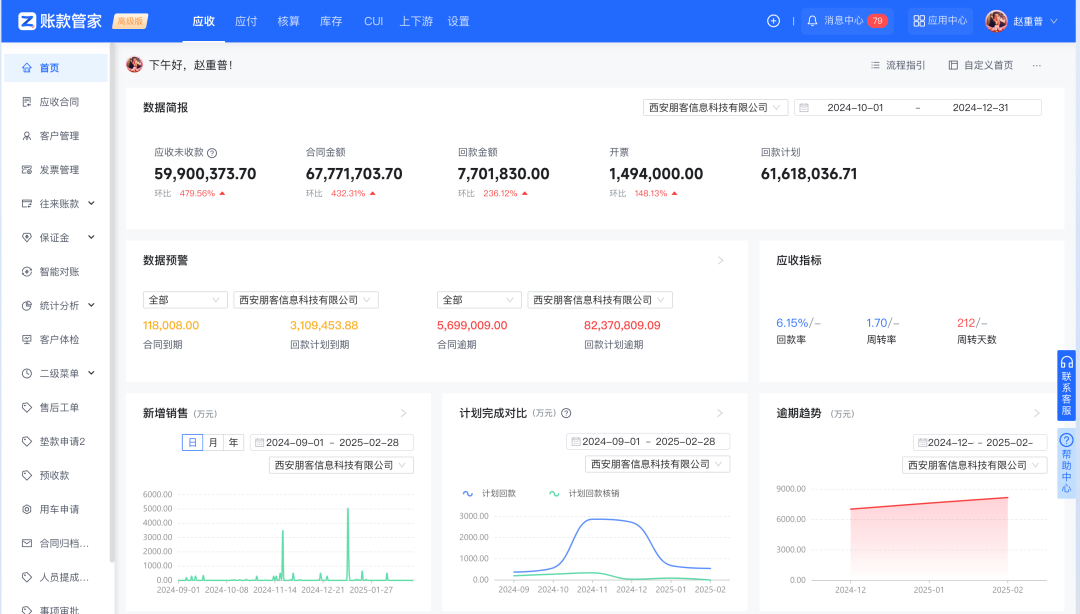Open 新增销售 details arrow
Image resolution: width=1080 pixels, height=614 pixels.
pos(404,413)
